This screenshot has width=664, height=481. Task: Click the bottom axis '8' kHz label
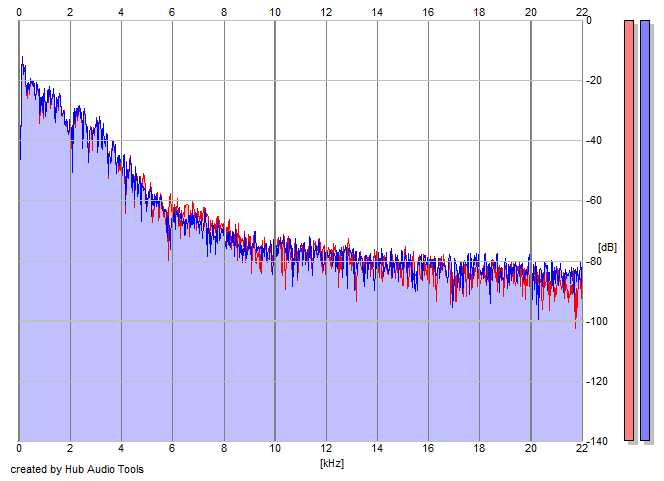point(224,448)
